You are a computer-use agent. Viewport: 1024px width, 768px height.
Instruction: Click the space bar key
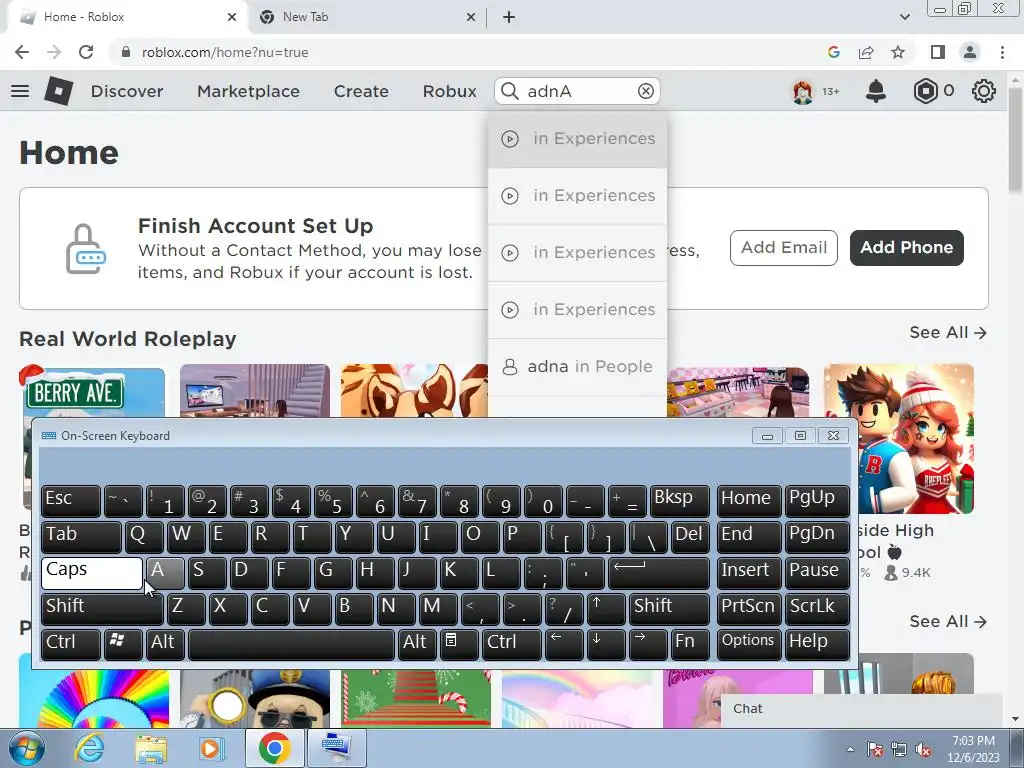291,645
